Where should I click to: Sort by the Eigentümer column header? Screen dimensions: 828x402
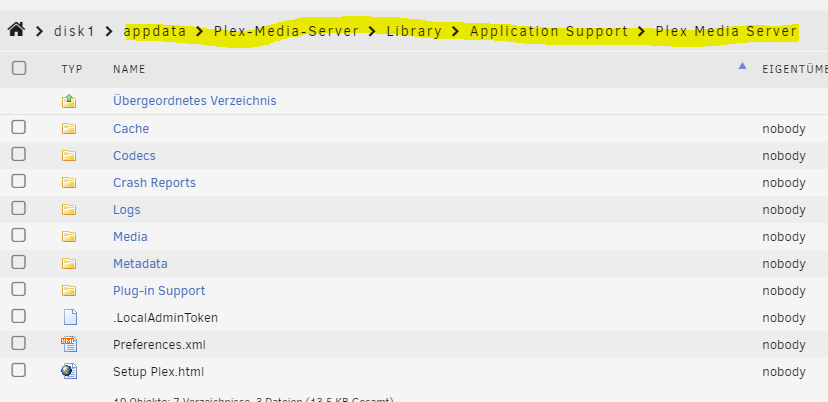(795, 69)
